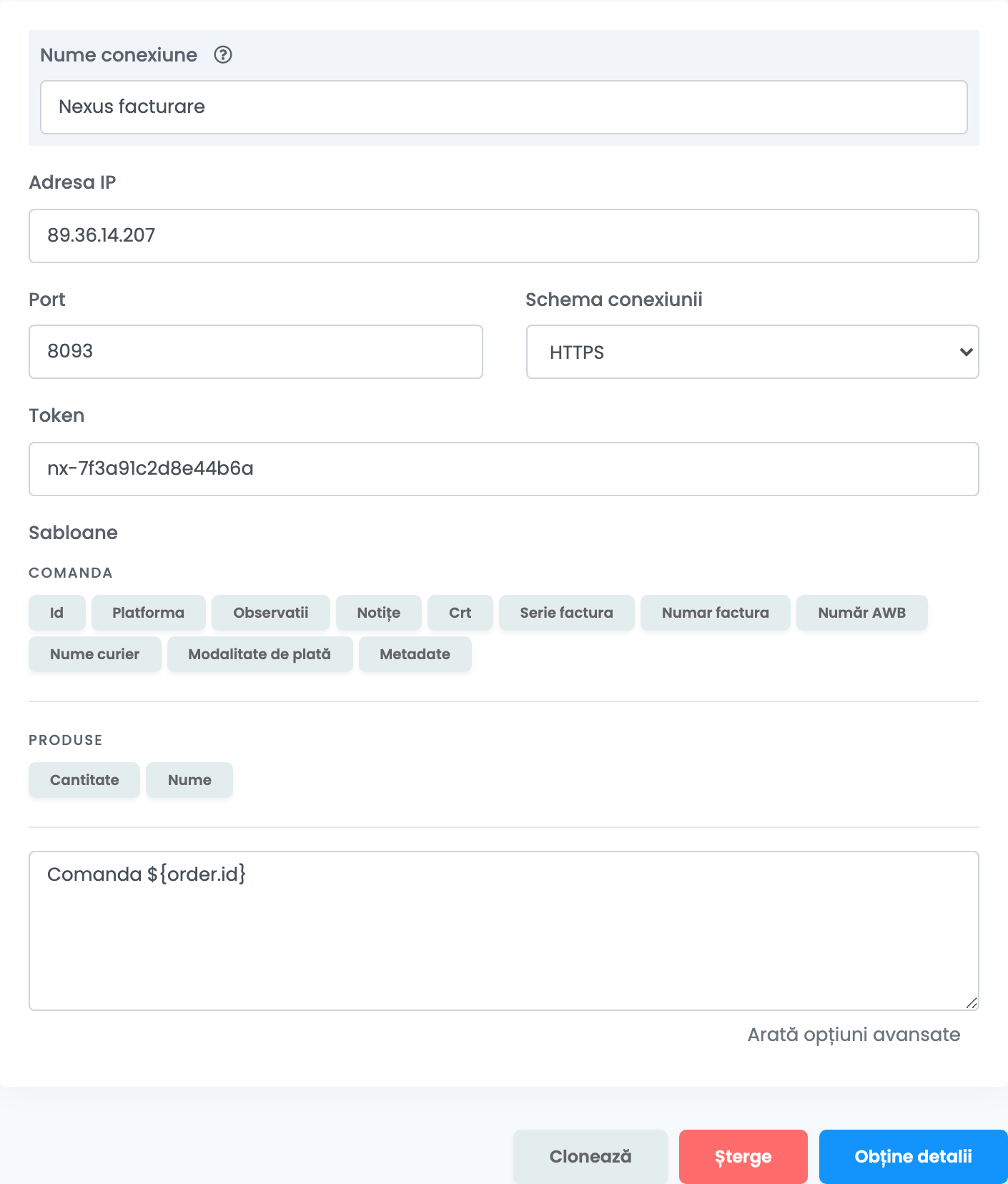This screenshot has height=1184, width=1008.
Task: Insert the Număr AWB tag
Action: (x=862, y=613)
